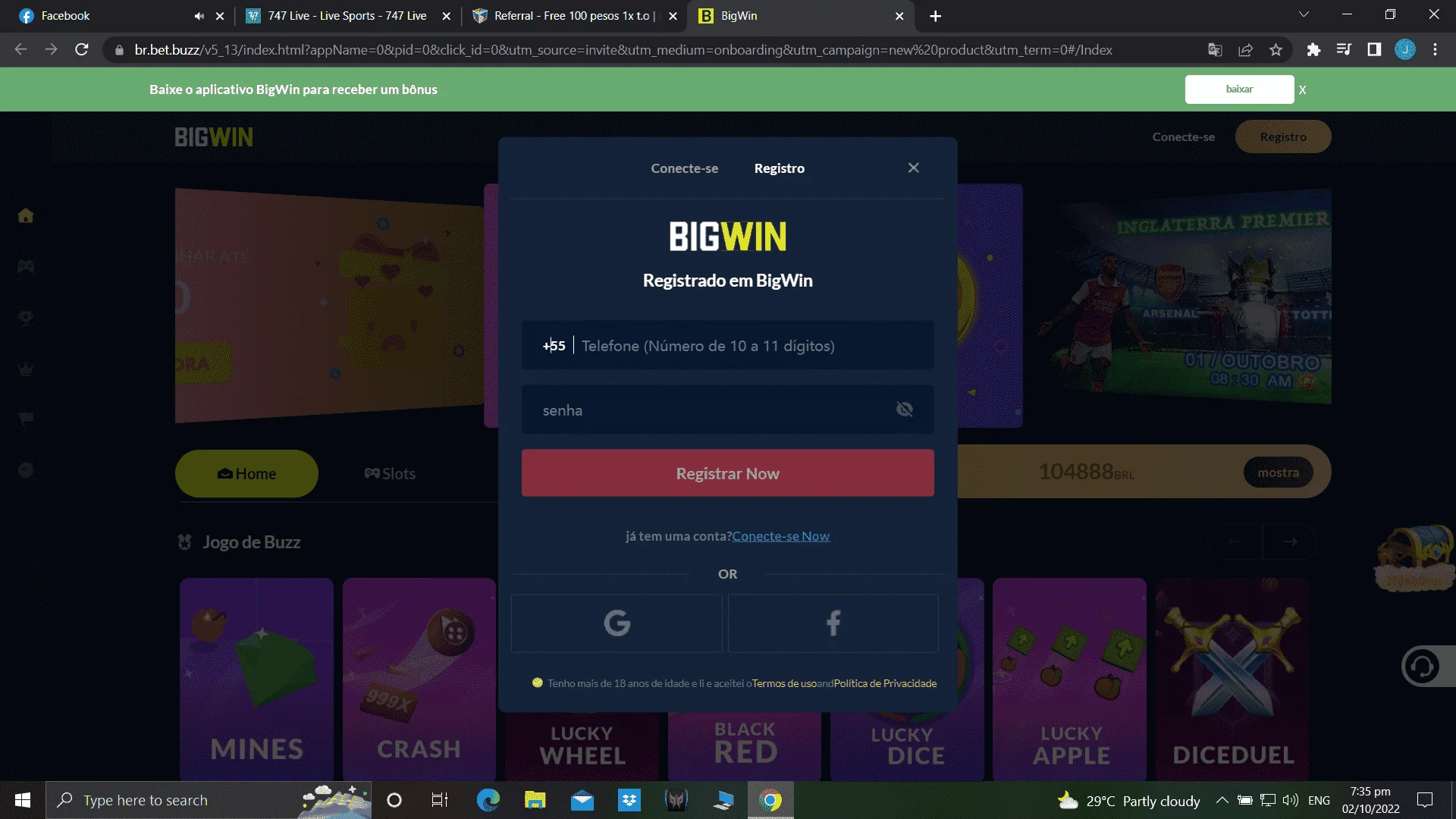Select the Registro tab in modal
Image resolution: width=1456 pixels, height=819 pixels.
coord(779,168)
